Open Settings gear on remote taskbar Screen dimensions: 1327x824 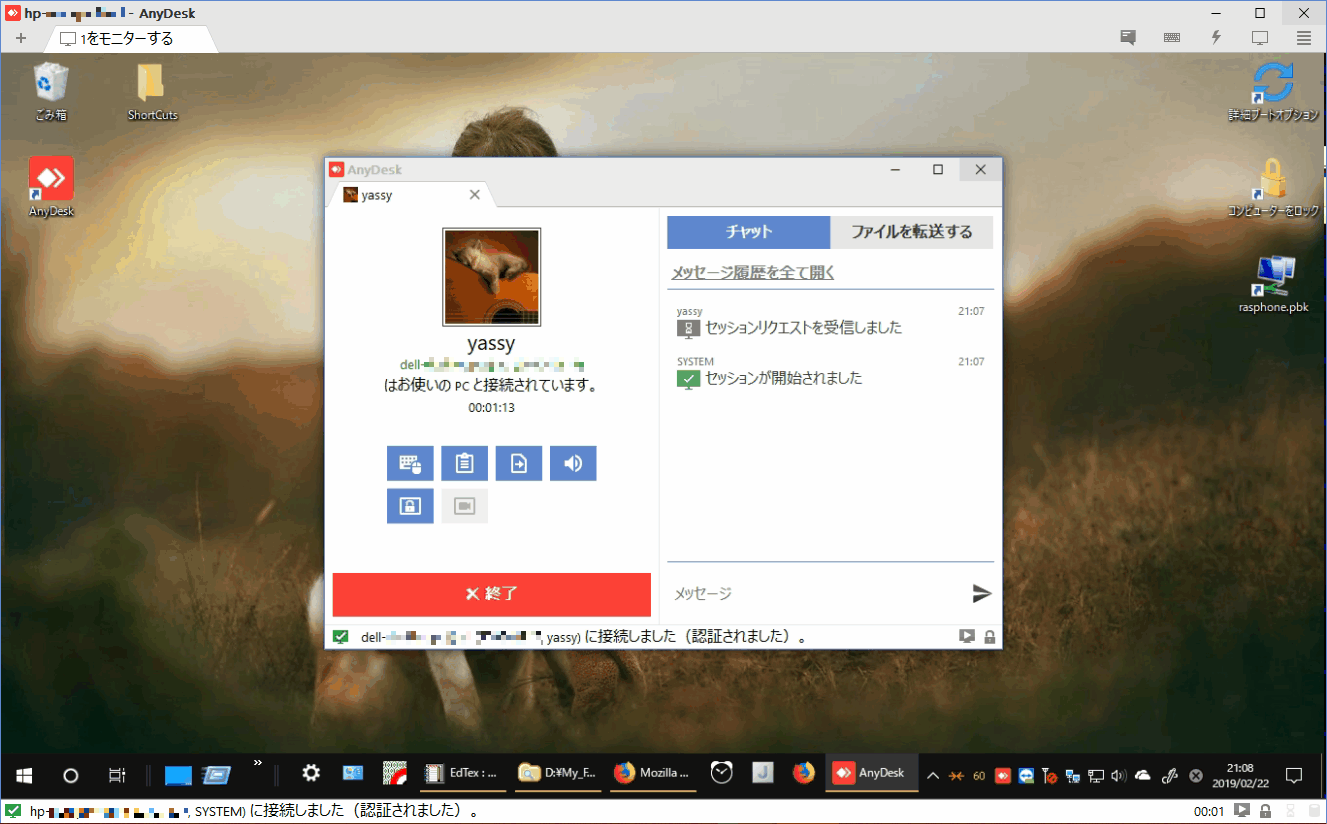311,773
